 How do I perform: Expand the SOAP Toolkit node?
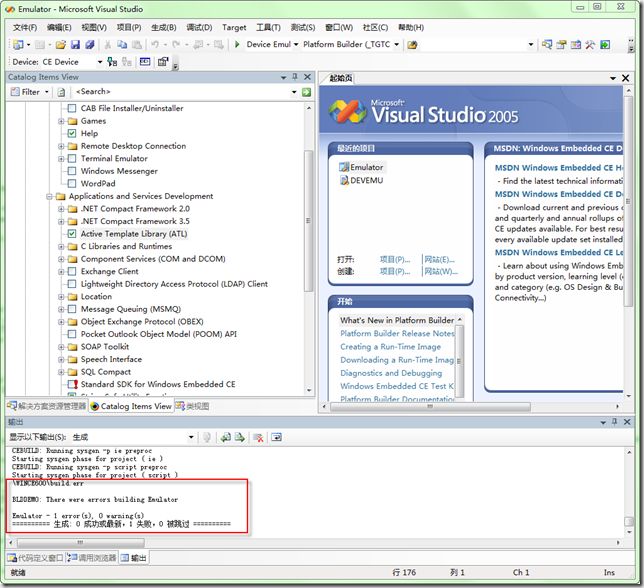[61, 347]
